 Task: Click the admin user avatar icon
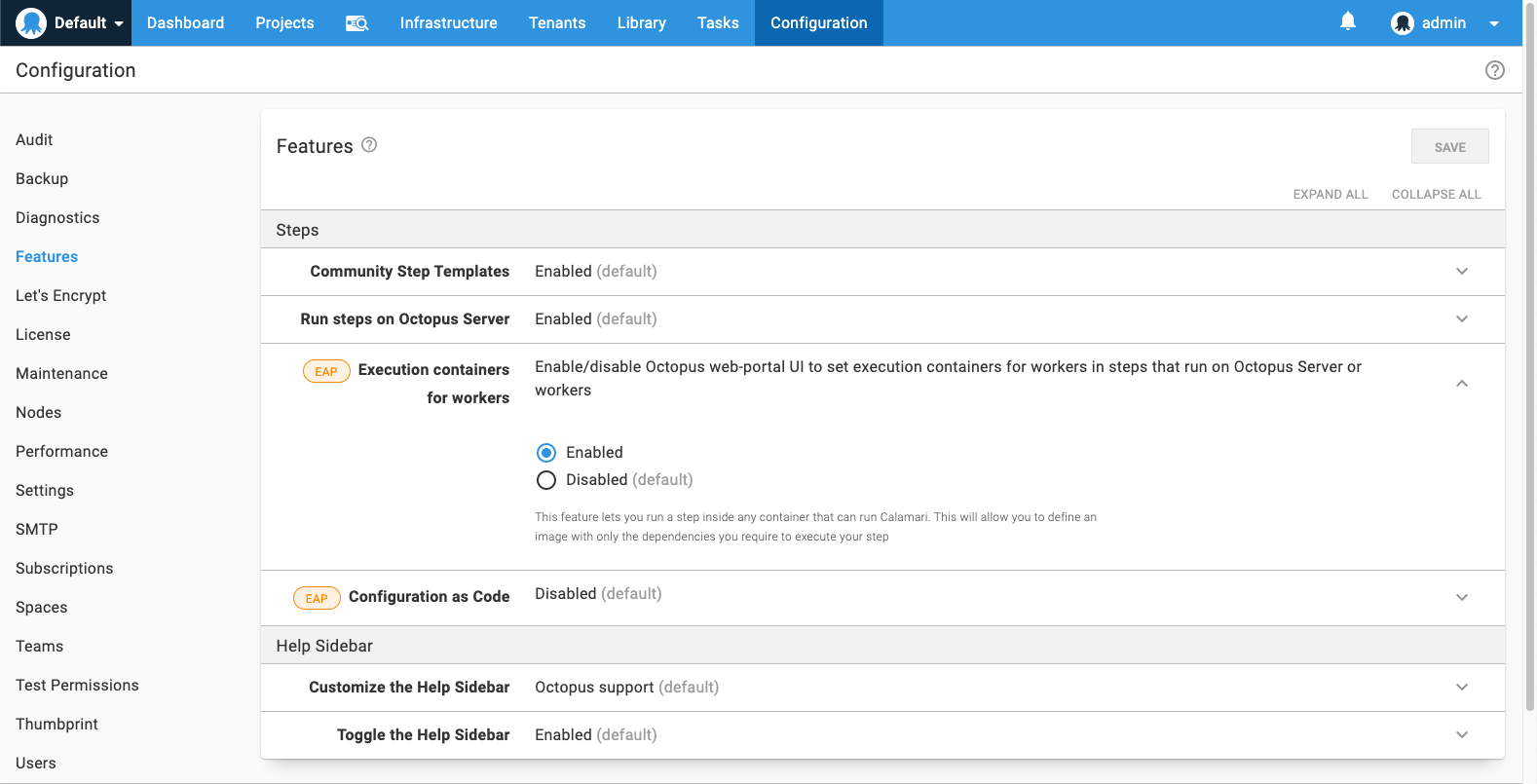[1402, 23]
